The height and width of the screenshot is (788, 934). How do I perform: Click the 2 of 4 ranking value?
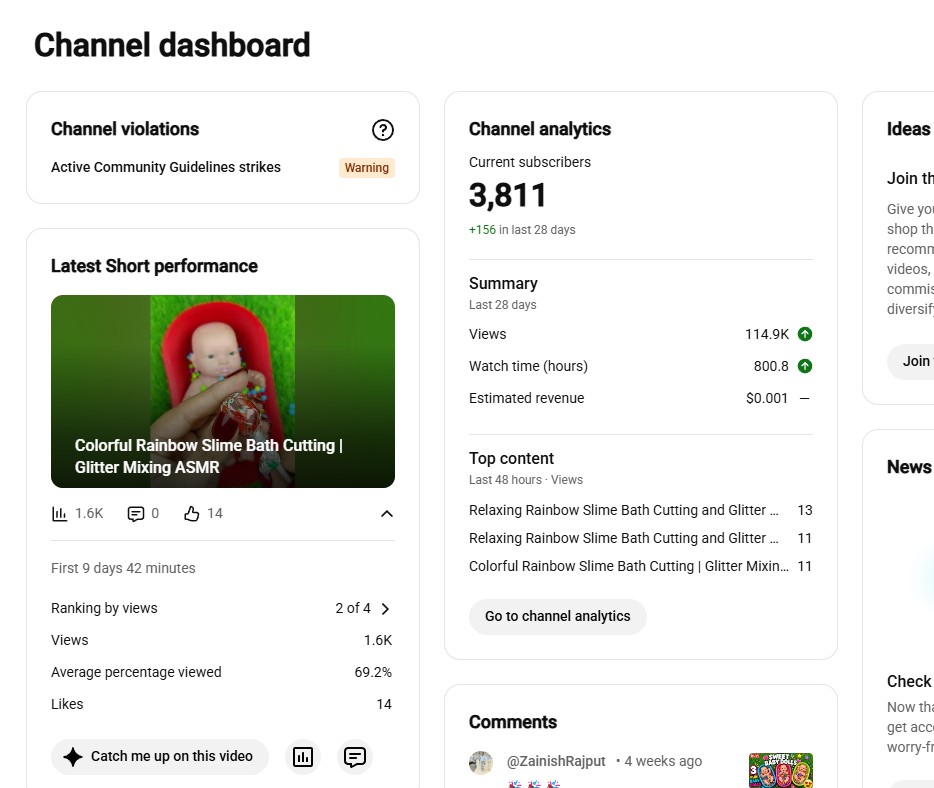coord(353,608)
